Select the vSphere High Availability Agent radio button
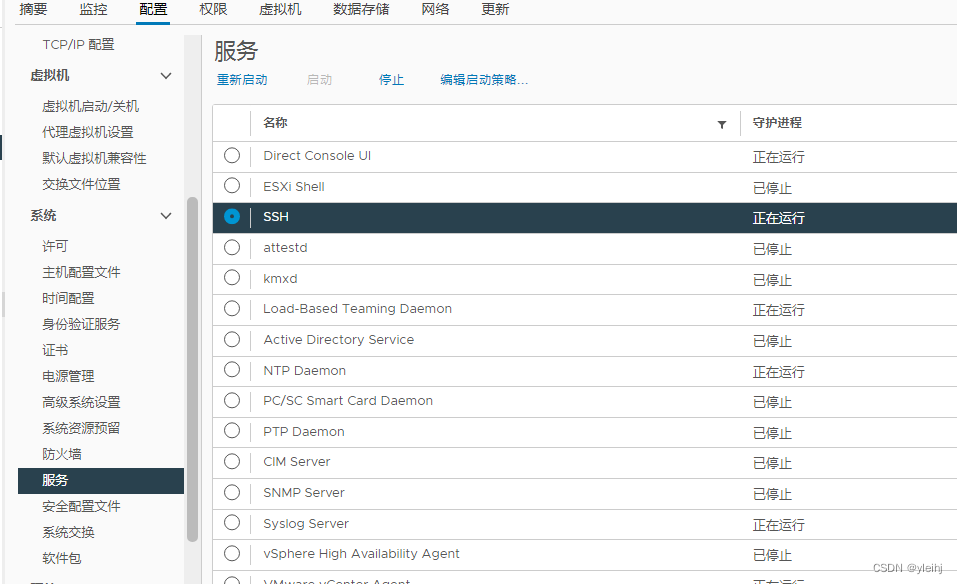This screenshot has width=957, height=584. (x=232, y=553)
